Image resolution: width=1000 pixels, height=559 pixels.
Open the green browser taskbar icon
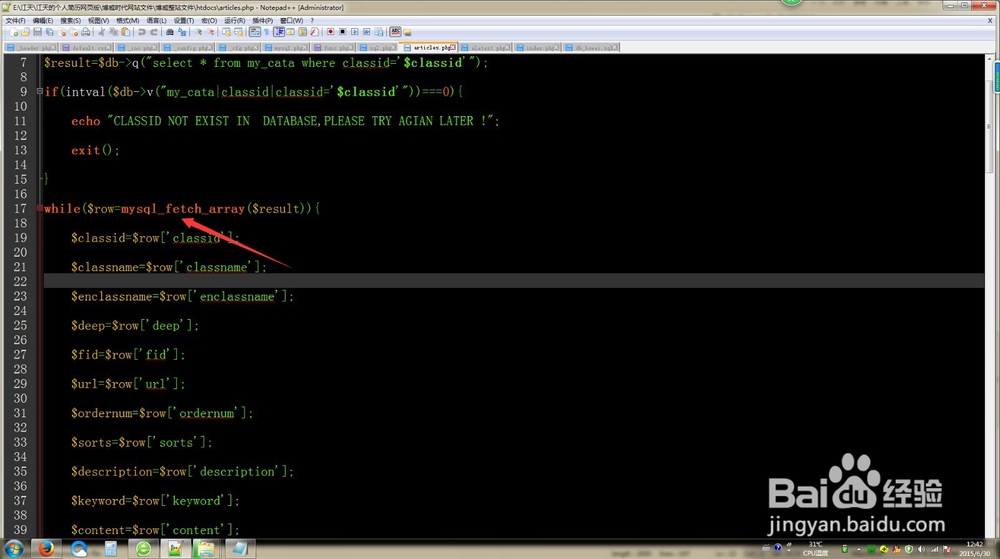tap(143, 548)
